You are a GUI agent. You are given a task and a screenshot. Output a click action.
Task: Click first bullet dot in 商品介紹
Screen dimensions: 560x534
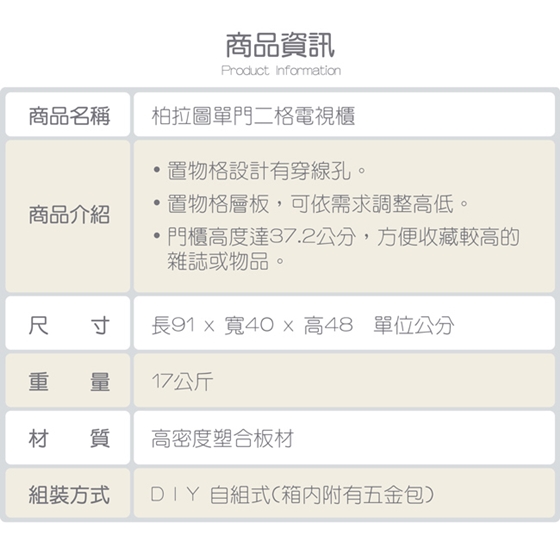pyautogui.click(x=156, y=169)
